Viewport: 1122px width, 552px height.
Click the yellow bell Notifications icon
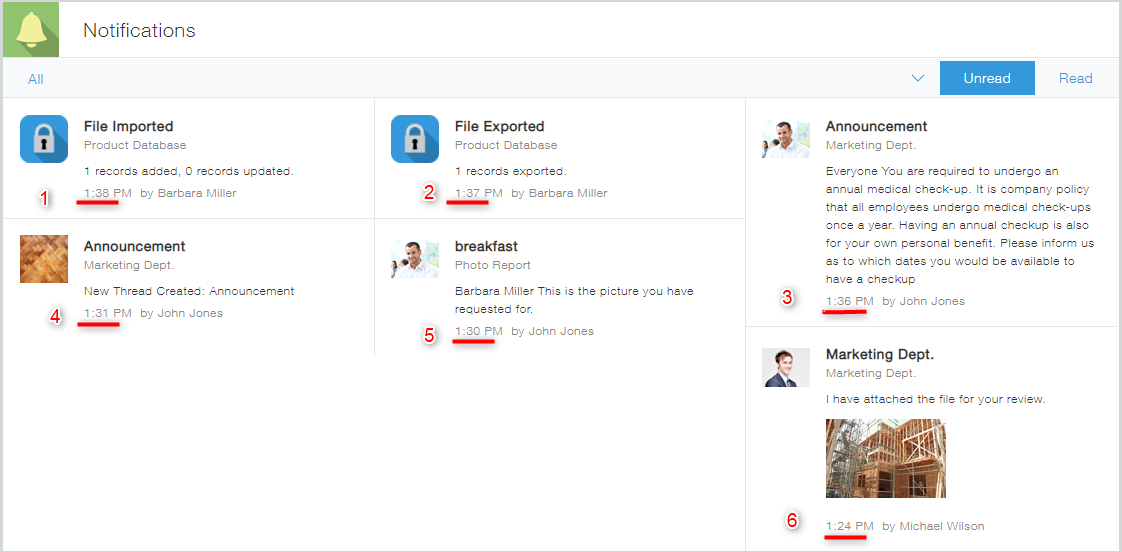pos(30,30)
